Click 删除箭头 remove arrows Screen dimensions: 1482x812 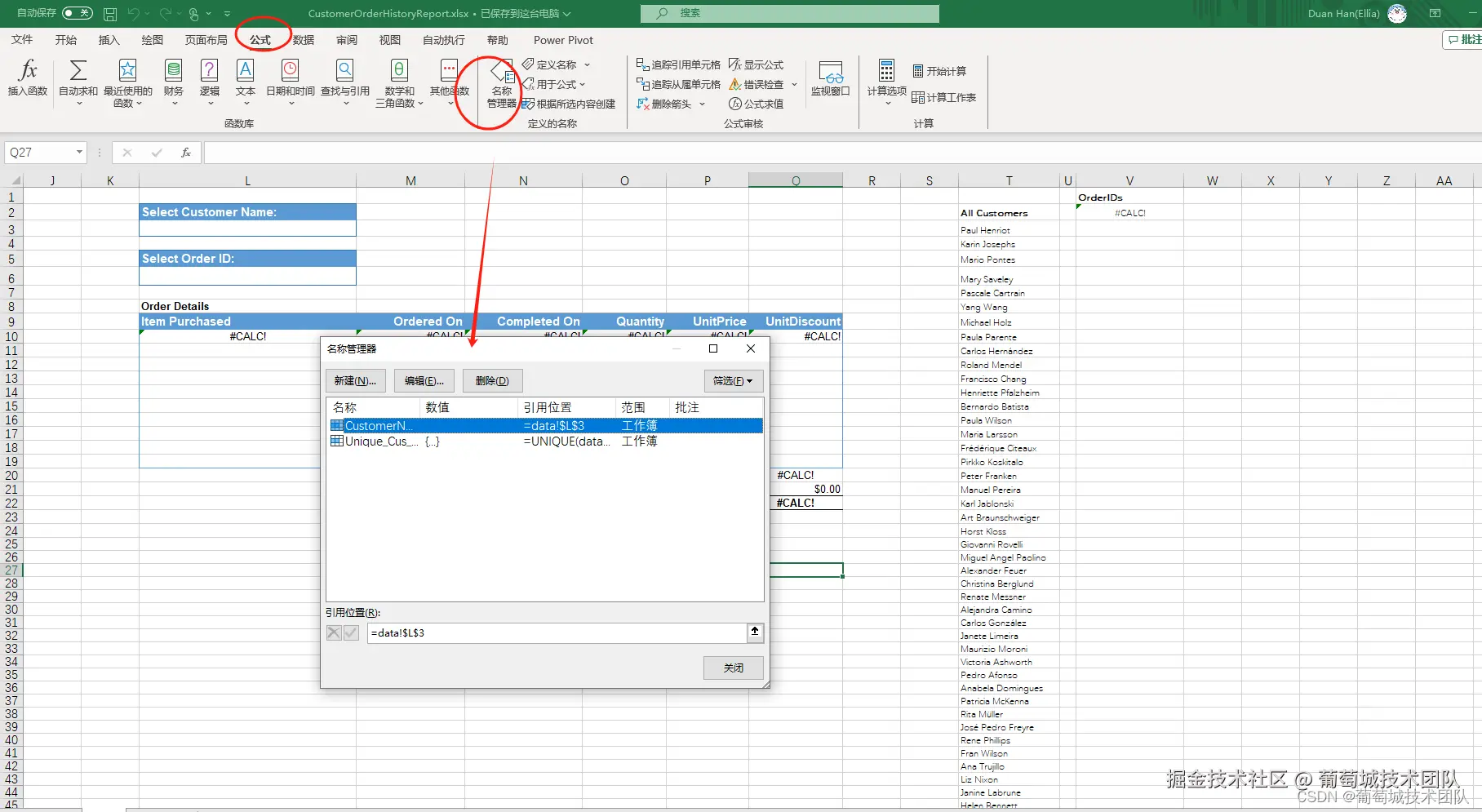pyautogui.click(x=664, y=104)
